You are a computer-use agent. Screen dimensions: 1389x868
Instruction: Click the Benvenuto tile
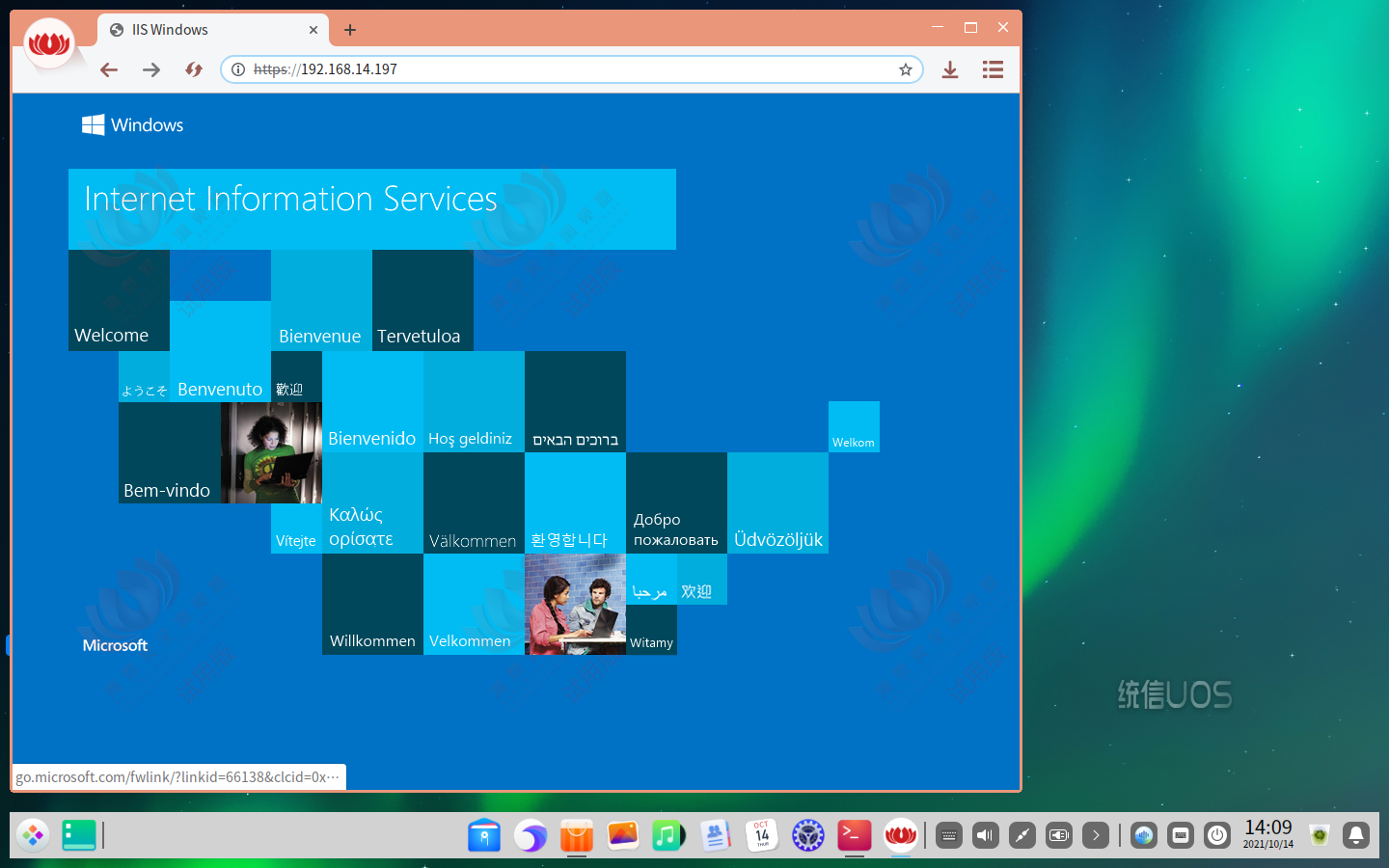point(220,351)
